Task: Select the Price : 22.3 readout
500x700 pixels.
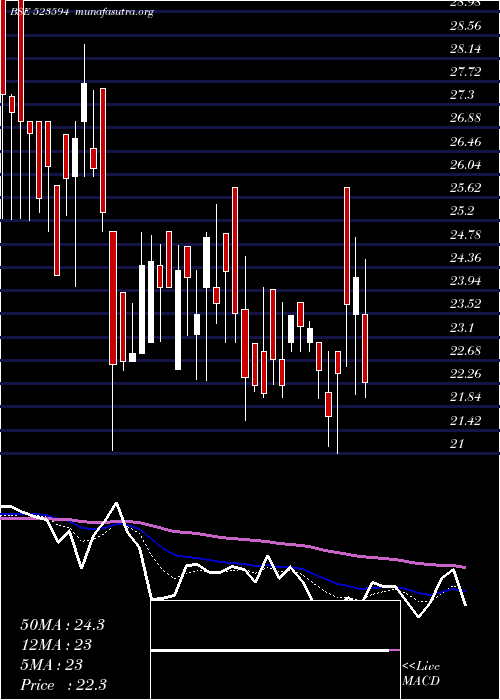Action: tap(63, 685)
